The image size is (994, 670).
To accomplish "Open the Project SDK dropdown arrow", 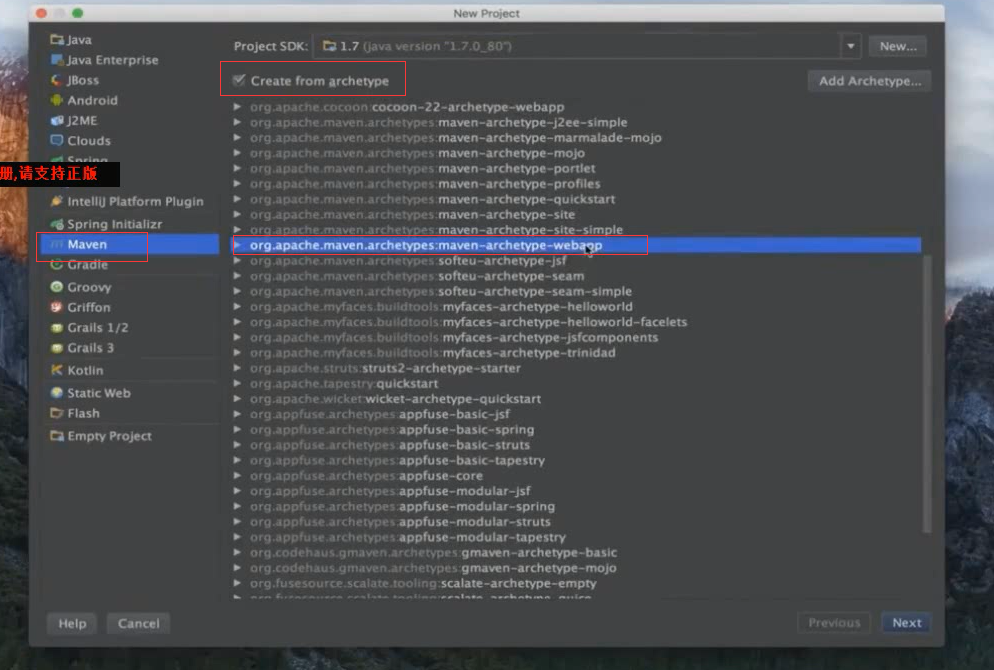I will click(x=851, y=46).
